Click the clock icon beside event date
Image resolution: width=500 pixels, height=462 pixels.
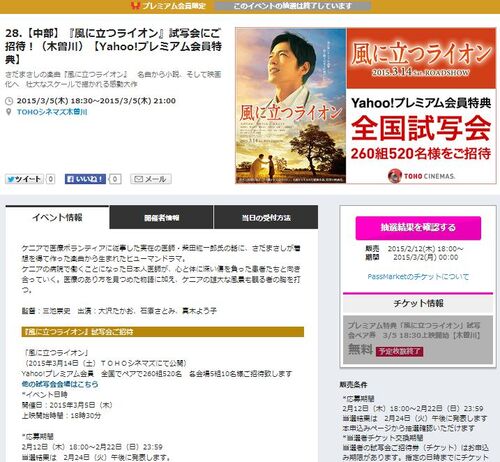coord(9,101)
